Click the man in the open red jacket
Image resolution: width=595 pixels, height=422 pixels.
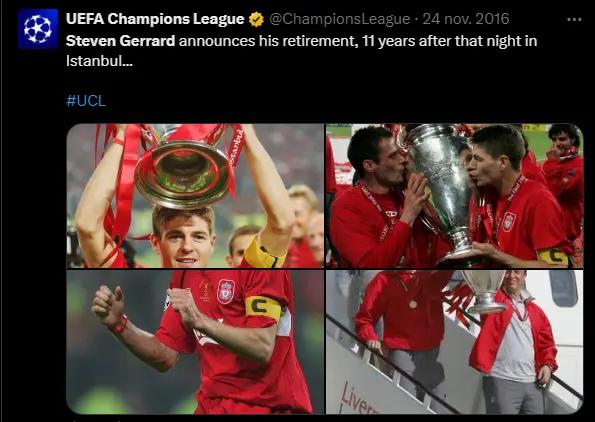[x=513, y=343]
